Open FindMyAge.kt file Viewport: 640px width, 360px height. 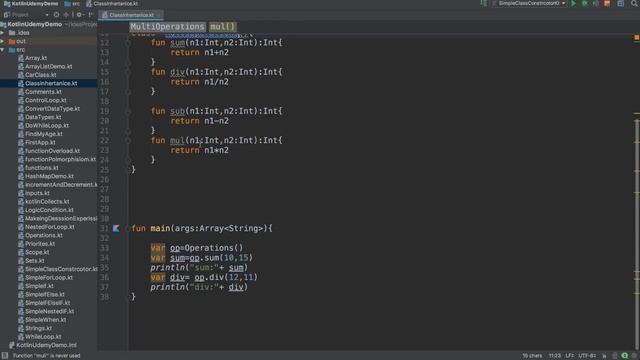coord(44,134)
